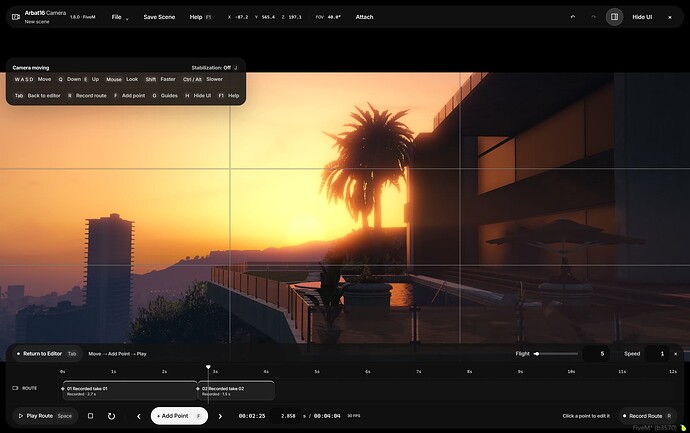This screenshot has height=433, width=690.
Task: Click the keyframe diamond of Recorded take 02
Action: pyautogui.click(x=197, y=389)
